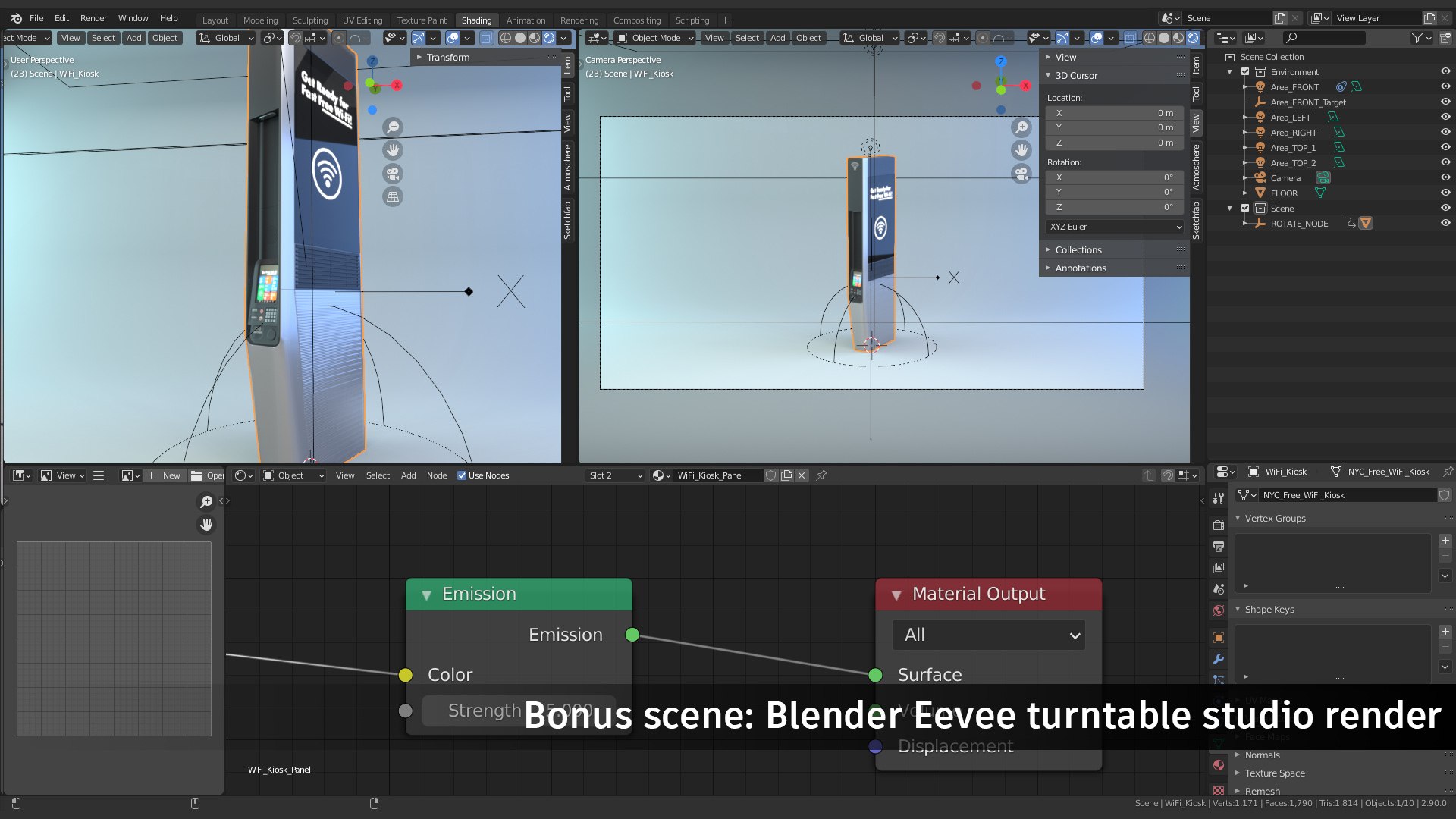Open the XYZ Euler rotation mode dropdown
The width and height of the screenshot is (1456, 819).
1114,227
